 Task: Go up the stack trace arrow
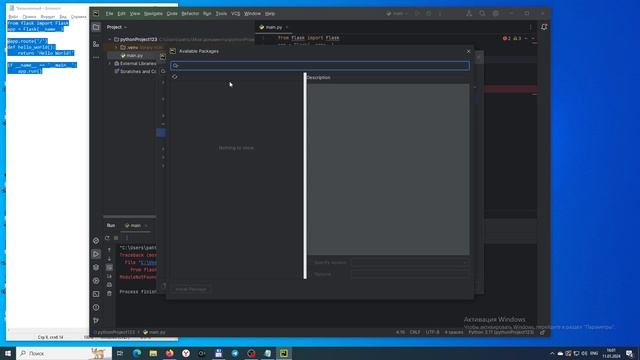pyautogui.click(x=109, y=250)
